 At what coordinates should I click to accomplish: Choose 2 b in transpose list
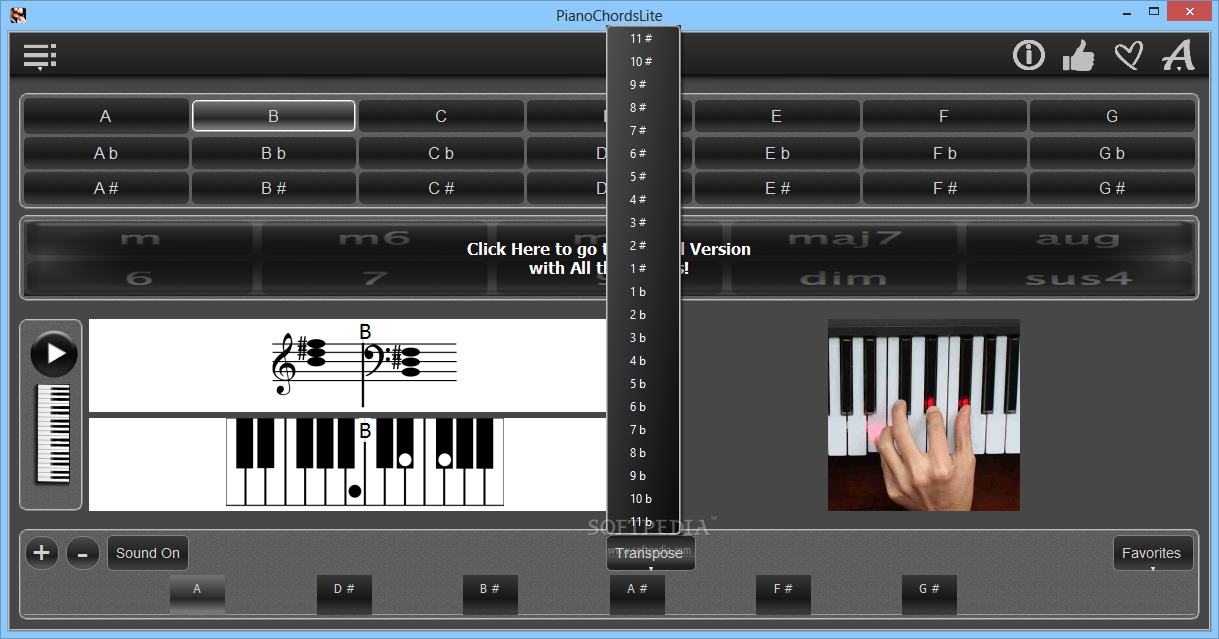pyautogui.click(x=643, y=315)
